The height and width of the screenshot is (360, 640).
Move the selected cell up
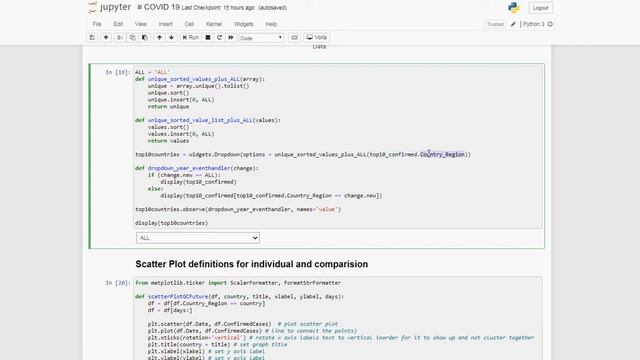(x=159, y=38)
